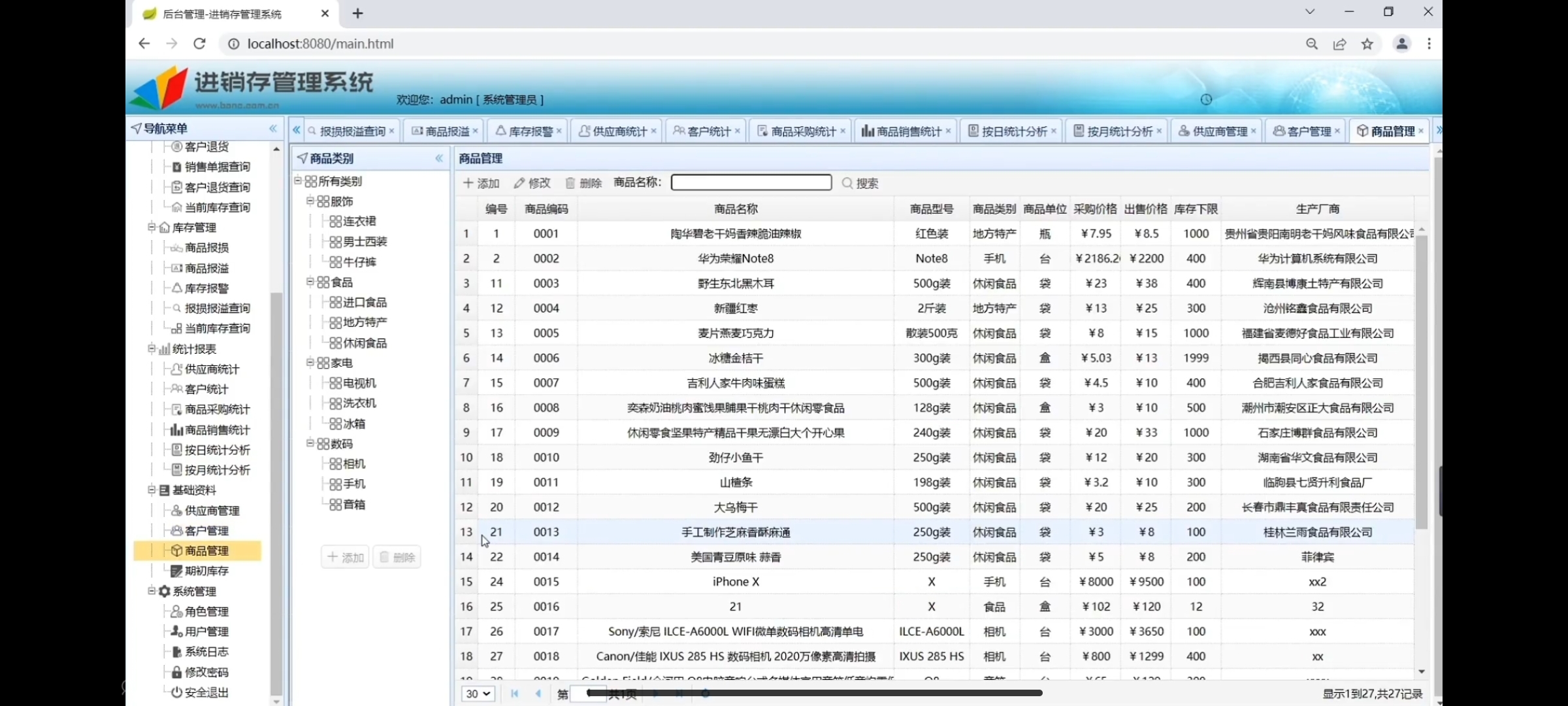Click the browser reload icon
The width and height of the screenshot is (1568, 706).
click(200, 44)
